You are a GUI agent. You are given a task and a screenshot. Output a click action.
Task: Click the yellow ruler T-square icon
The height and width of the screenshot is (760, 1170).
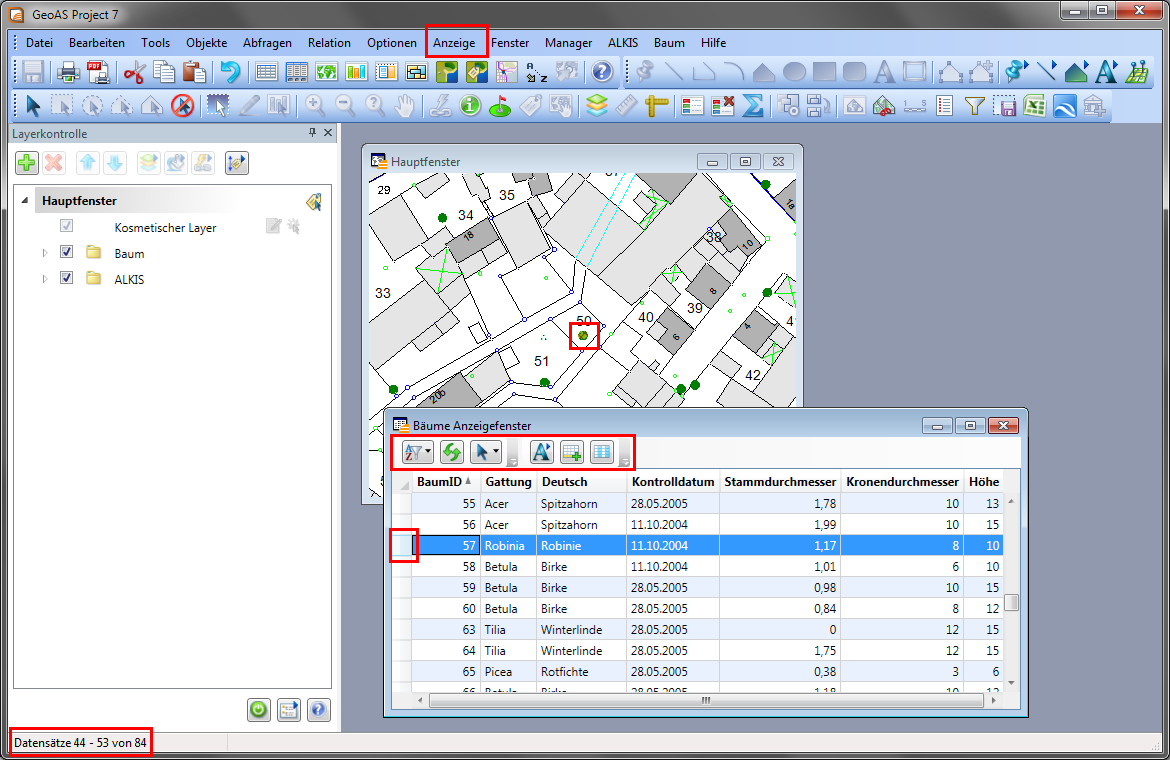click(656, 106)
